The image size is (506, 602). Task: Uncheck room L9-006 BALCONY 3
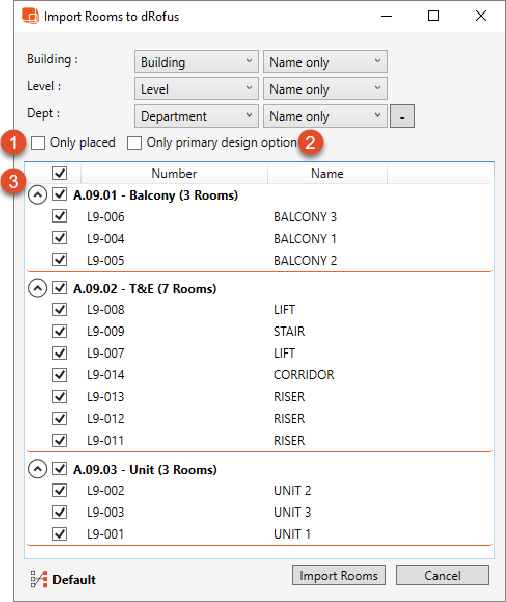point(60,217)
